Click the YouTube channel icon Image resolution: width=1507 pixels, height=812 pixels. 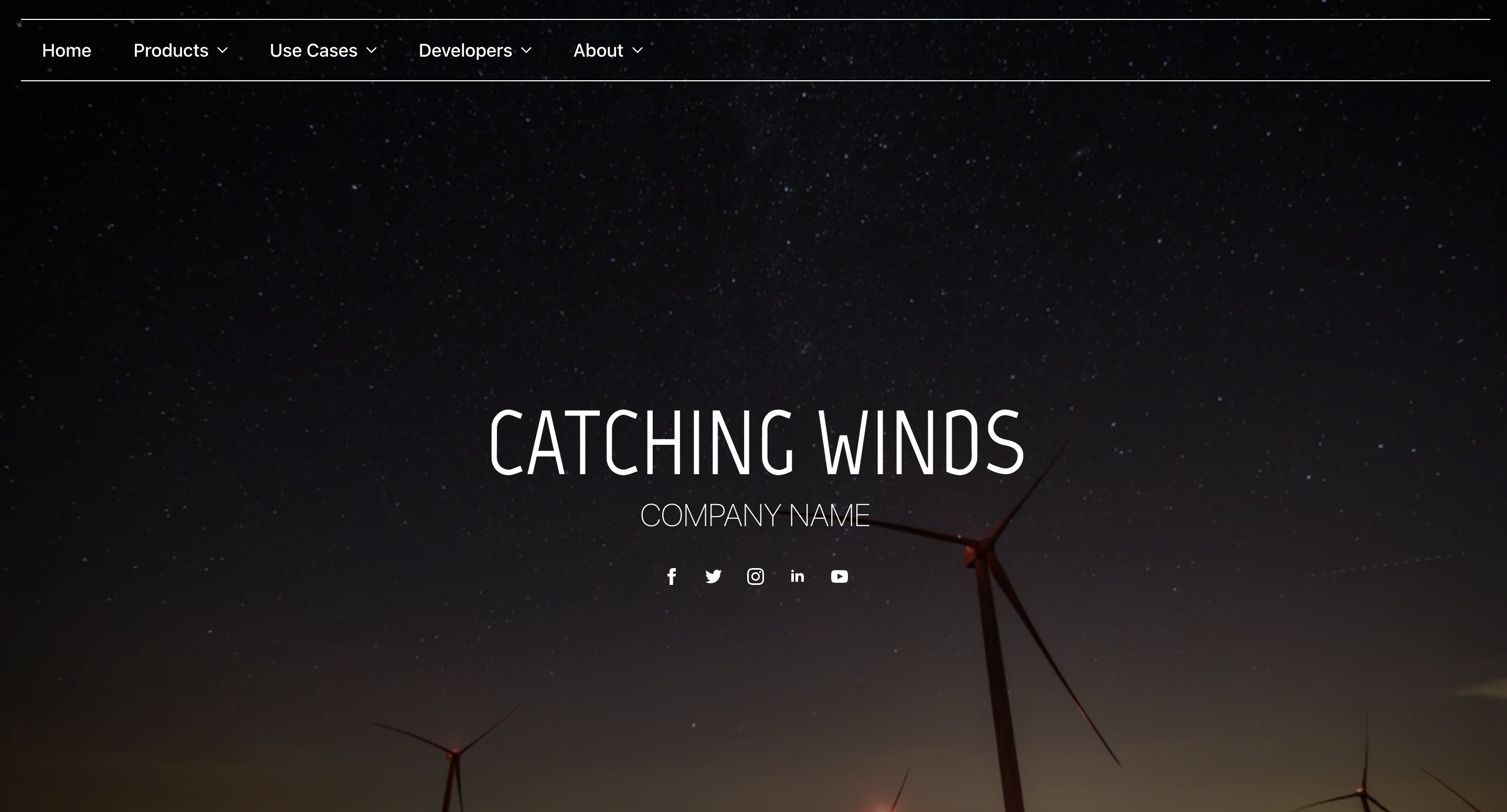point(840,577)
